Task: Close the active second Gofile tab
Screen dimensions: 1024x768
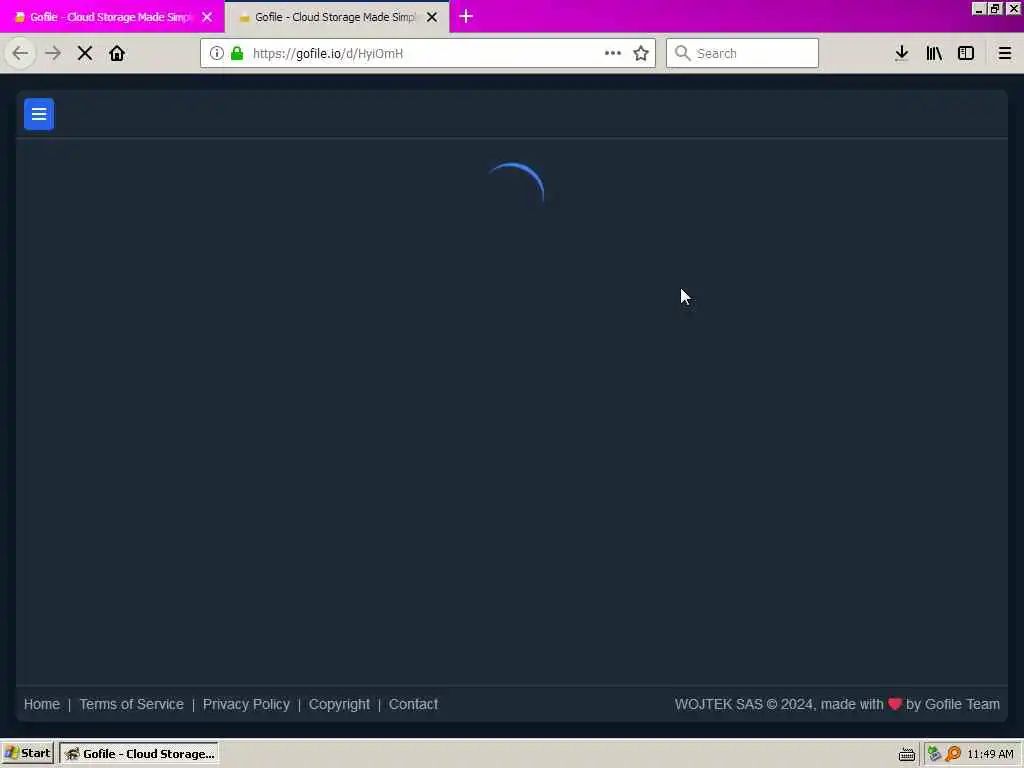Action: [x=432, y=17]
